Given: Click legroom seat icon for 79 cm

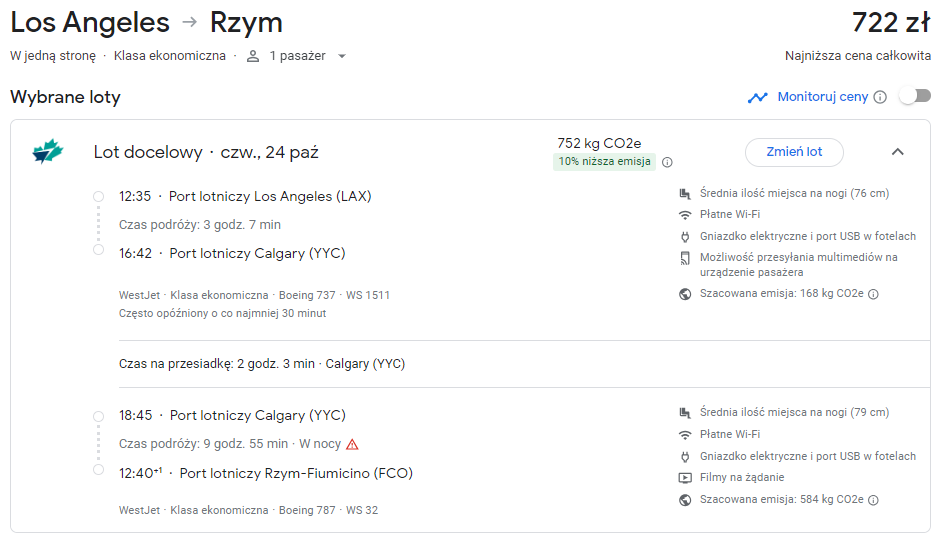Looking at the screenshot, I should pos(685,413).
